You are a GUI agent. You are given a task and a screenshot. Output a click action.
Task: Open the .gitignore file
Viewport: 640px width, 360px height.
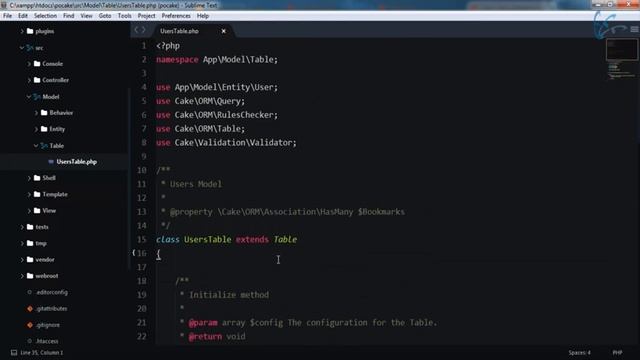(x=48, y=325)
